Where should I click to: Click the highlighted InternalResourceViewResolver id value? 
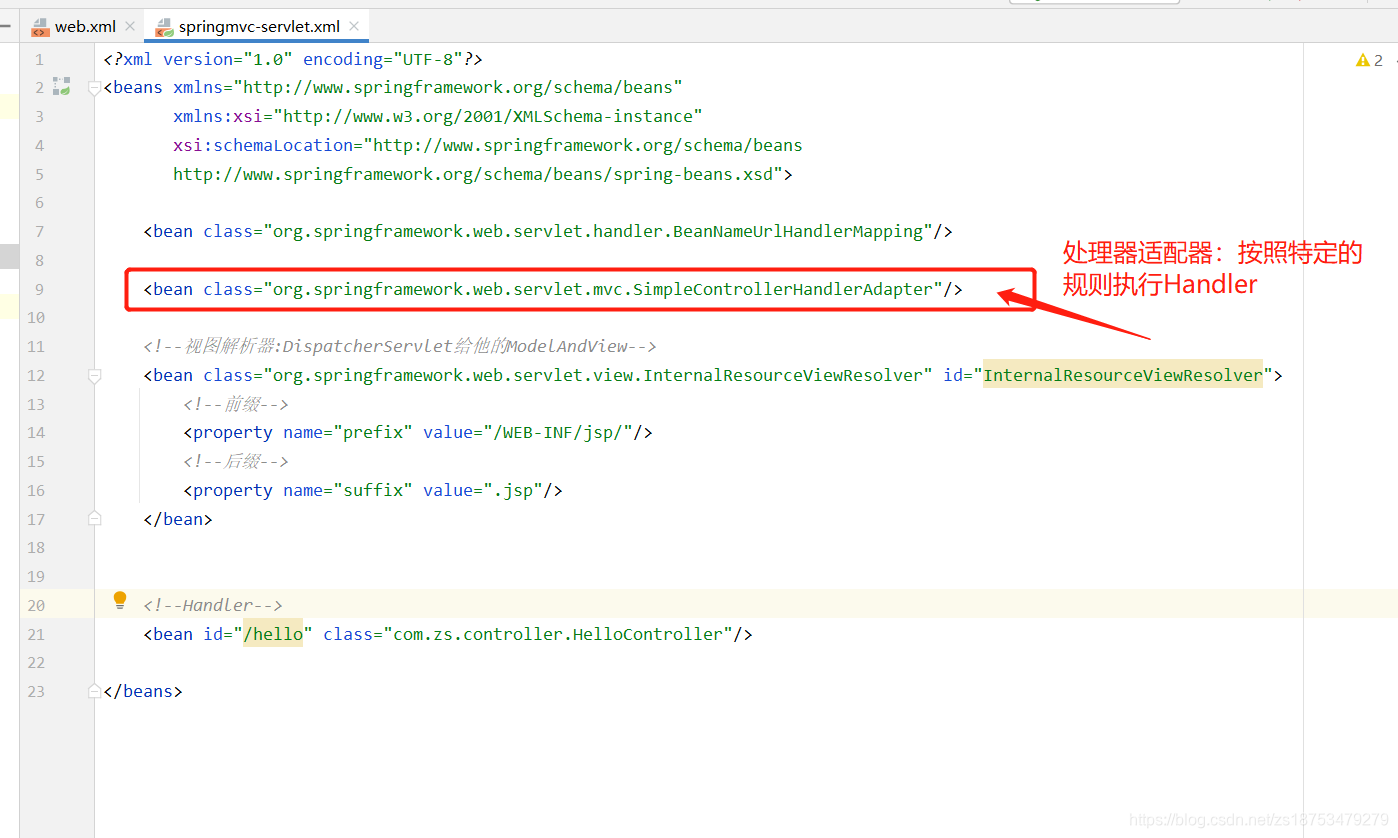1123,375
